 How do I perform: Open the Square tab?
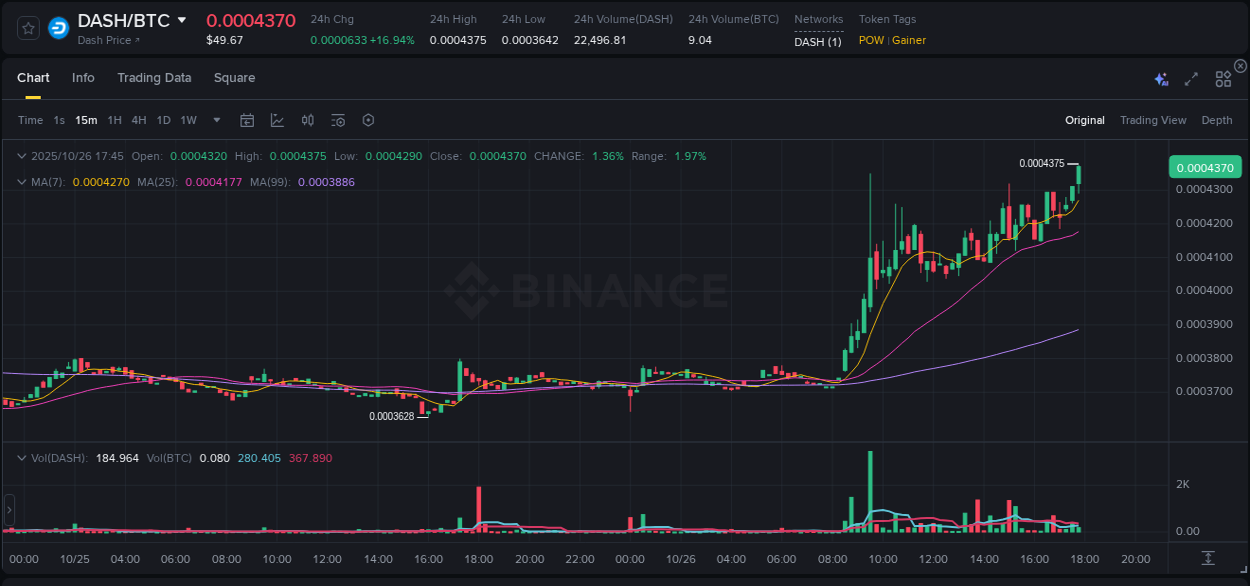tap(235, 78)
